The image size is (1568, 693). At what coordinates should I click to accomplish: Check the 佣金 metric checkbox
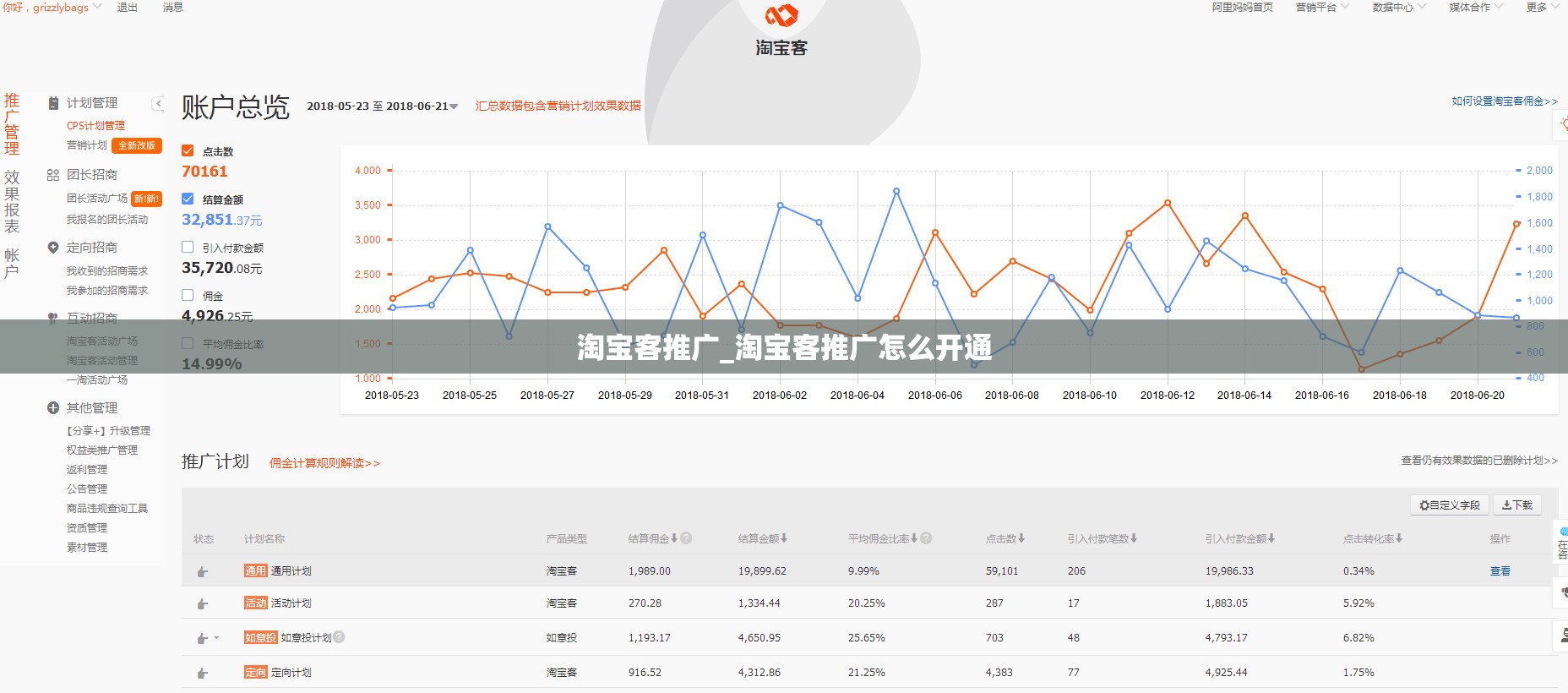pyautogui.click(x=188, y=295)
